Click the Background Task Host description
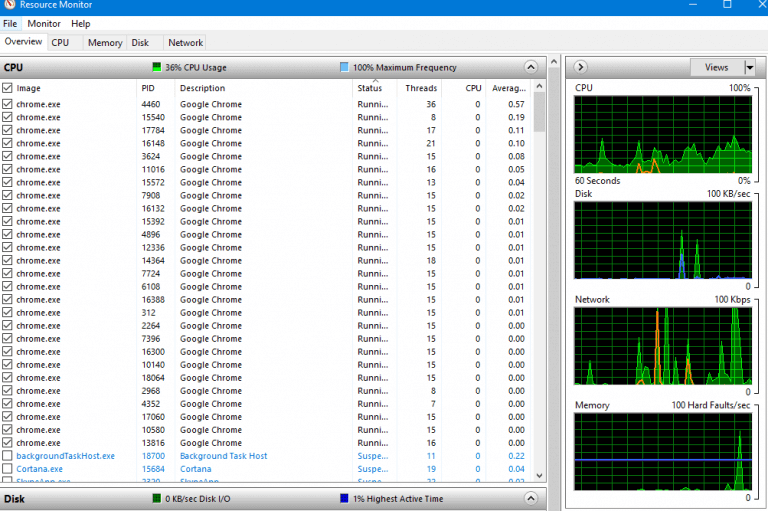Image resolution: width=768 pixels, height=511 pixels. [x=223, y=456]
